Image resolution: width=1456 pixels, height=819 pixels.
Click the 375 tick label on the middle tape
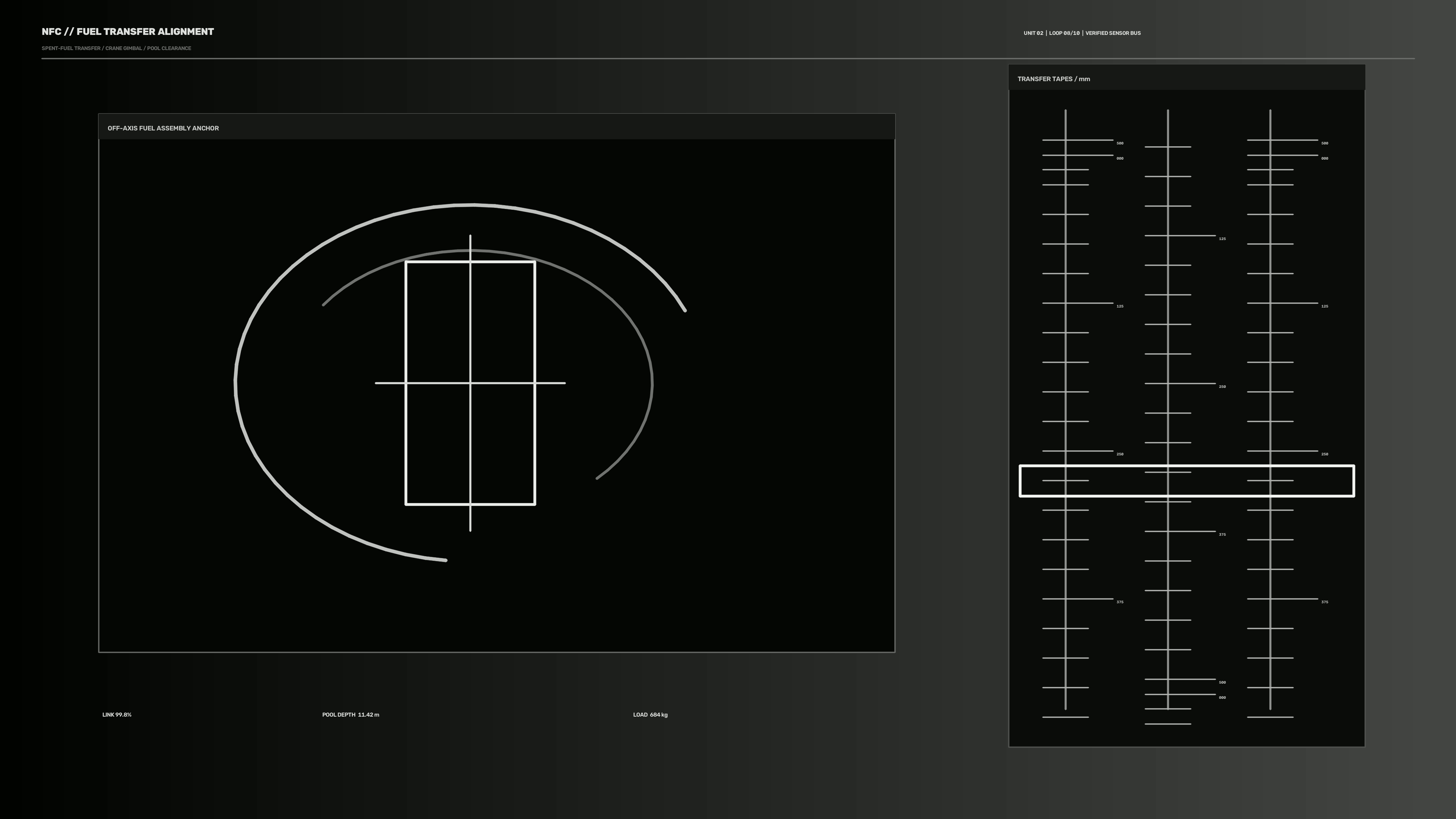pos(1222,535)
